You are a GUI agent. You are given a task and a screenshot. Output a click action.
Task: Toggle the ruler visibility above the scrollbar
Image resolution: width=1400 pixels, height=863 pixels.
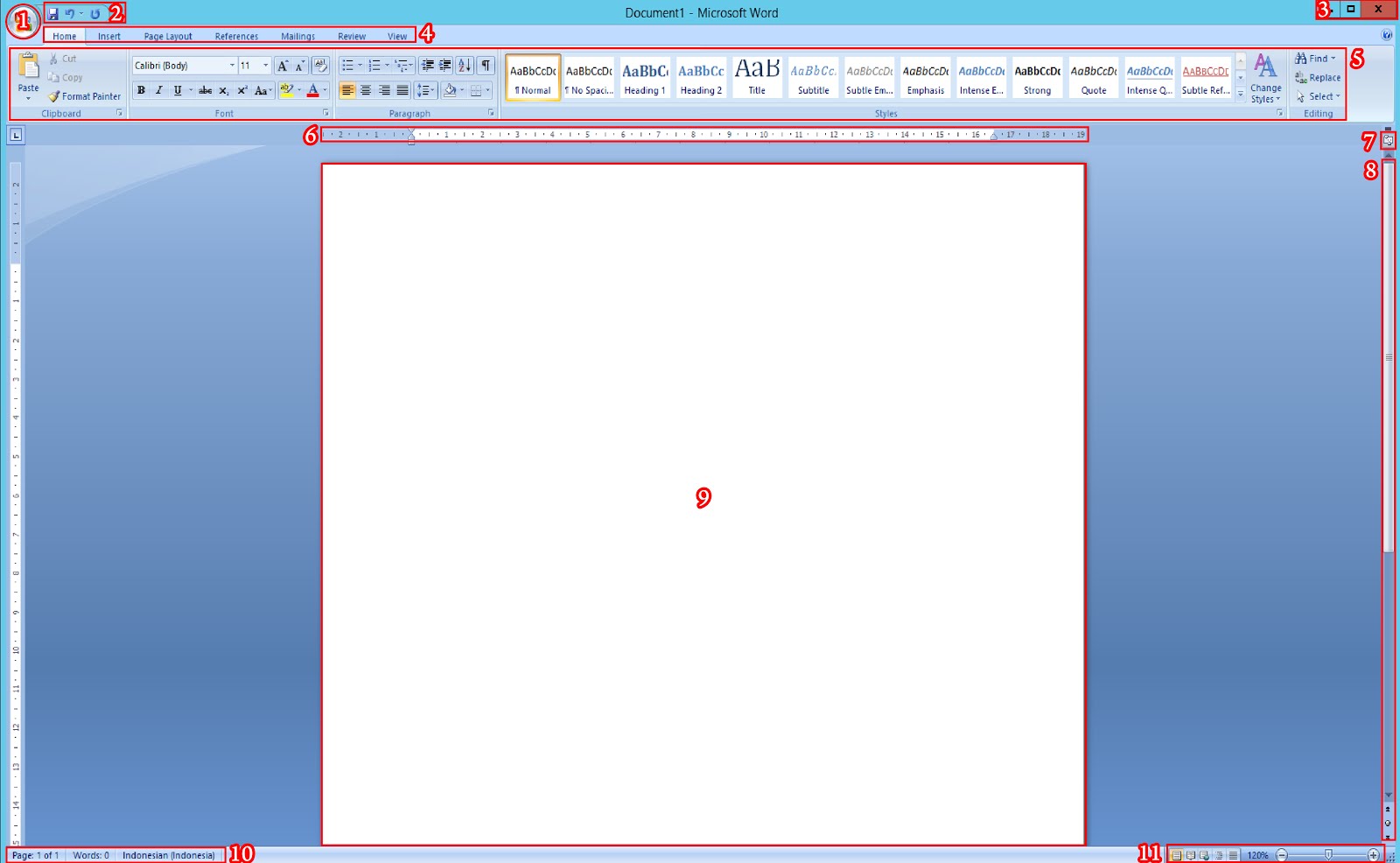1389,140
